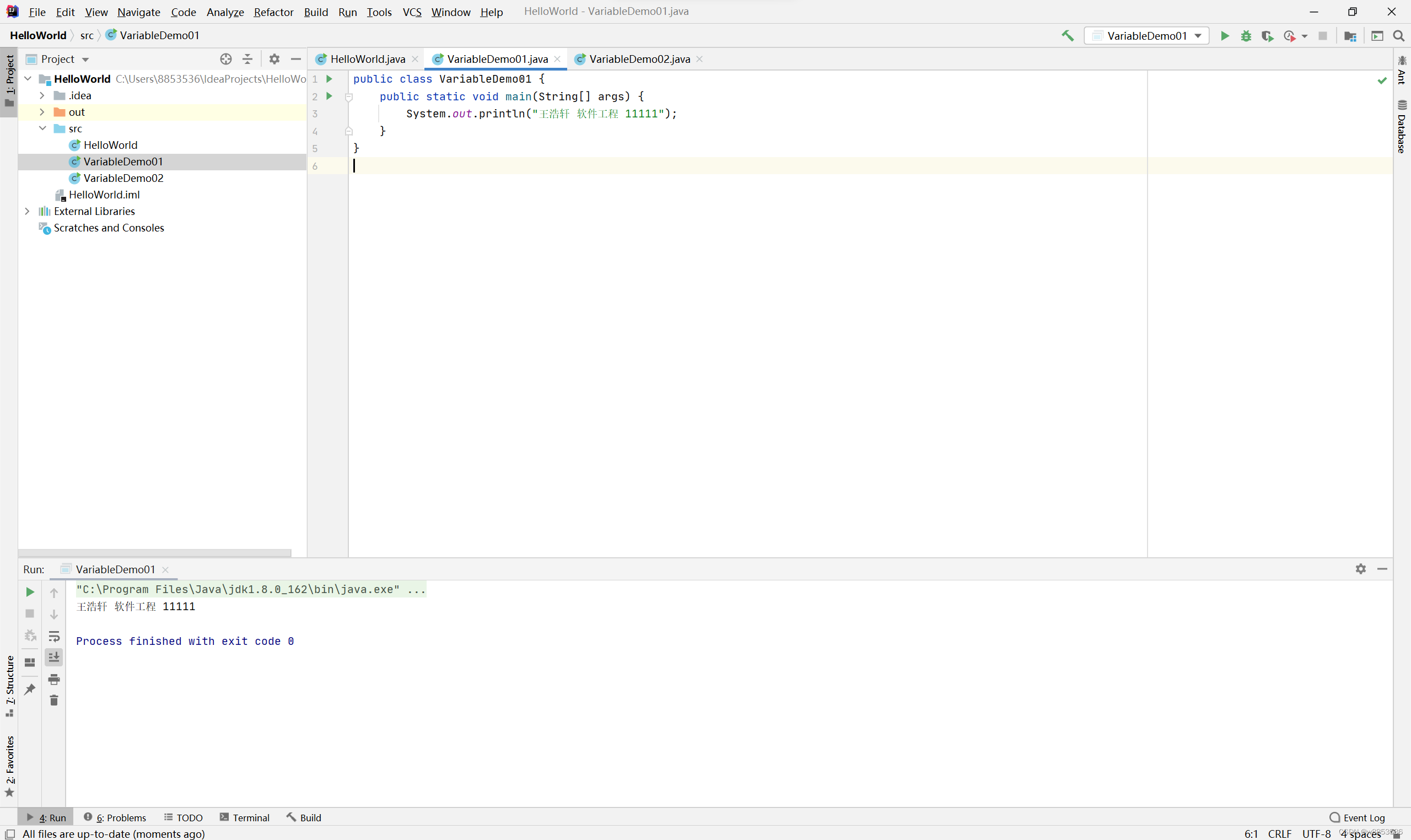Expand the out folder
Image resolution: width=1411 pixels, height=840 pixels.
pos(42,112)
